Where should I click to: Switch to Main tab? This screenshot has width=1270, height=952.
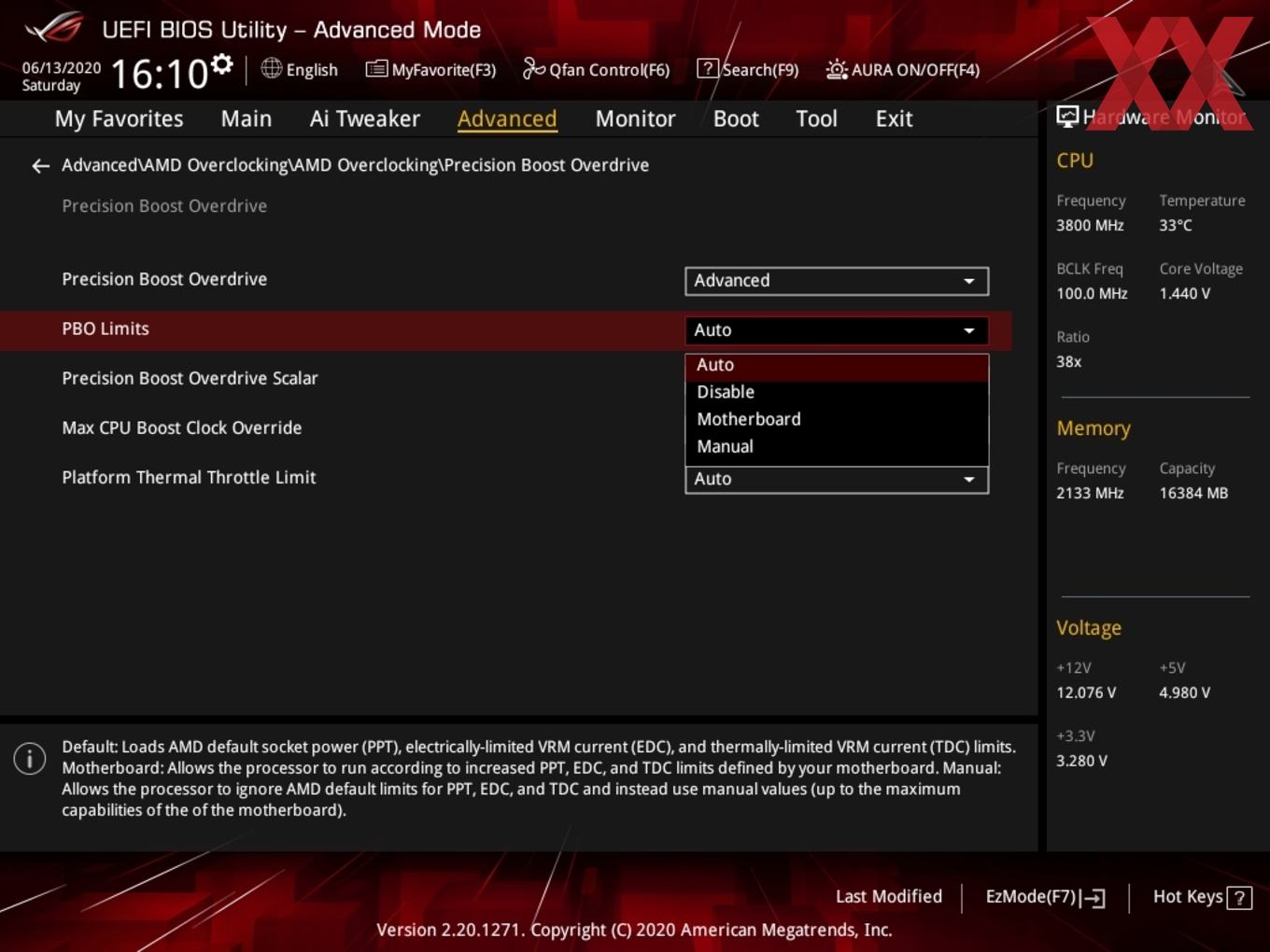click(247, 119)
